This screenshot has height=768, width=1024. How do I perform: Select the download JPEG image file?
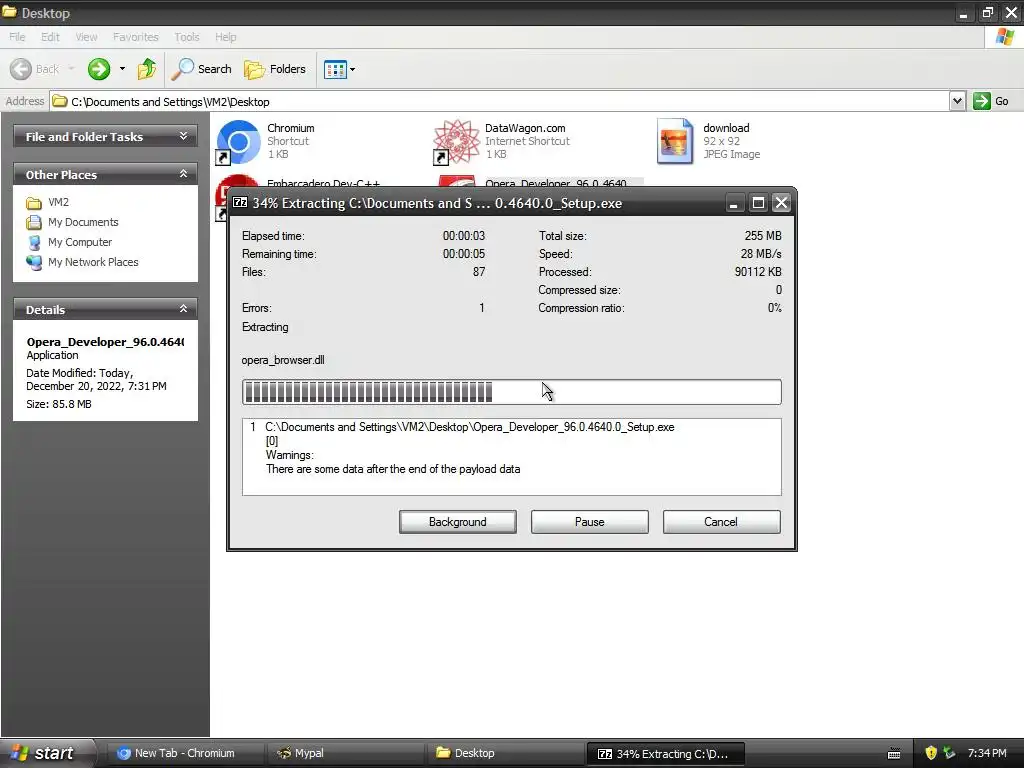pos(675,141)
